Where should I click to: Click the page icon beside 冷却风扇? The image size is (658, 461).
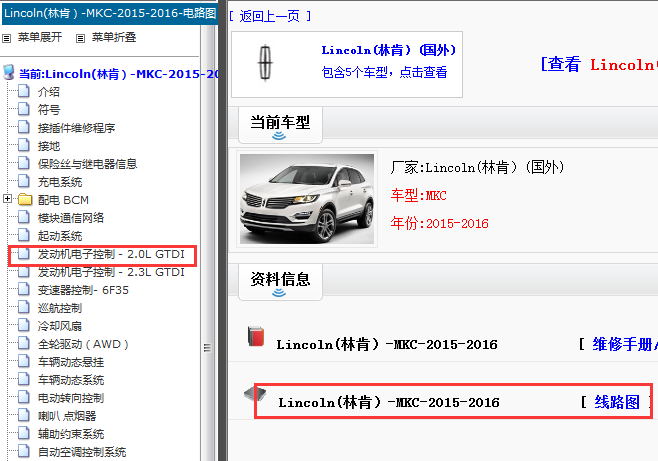pos(24,326)
